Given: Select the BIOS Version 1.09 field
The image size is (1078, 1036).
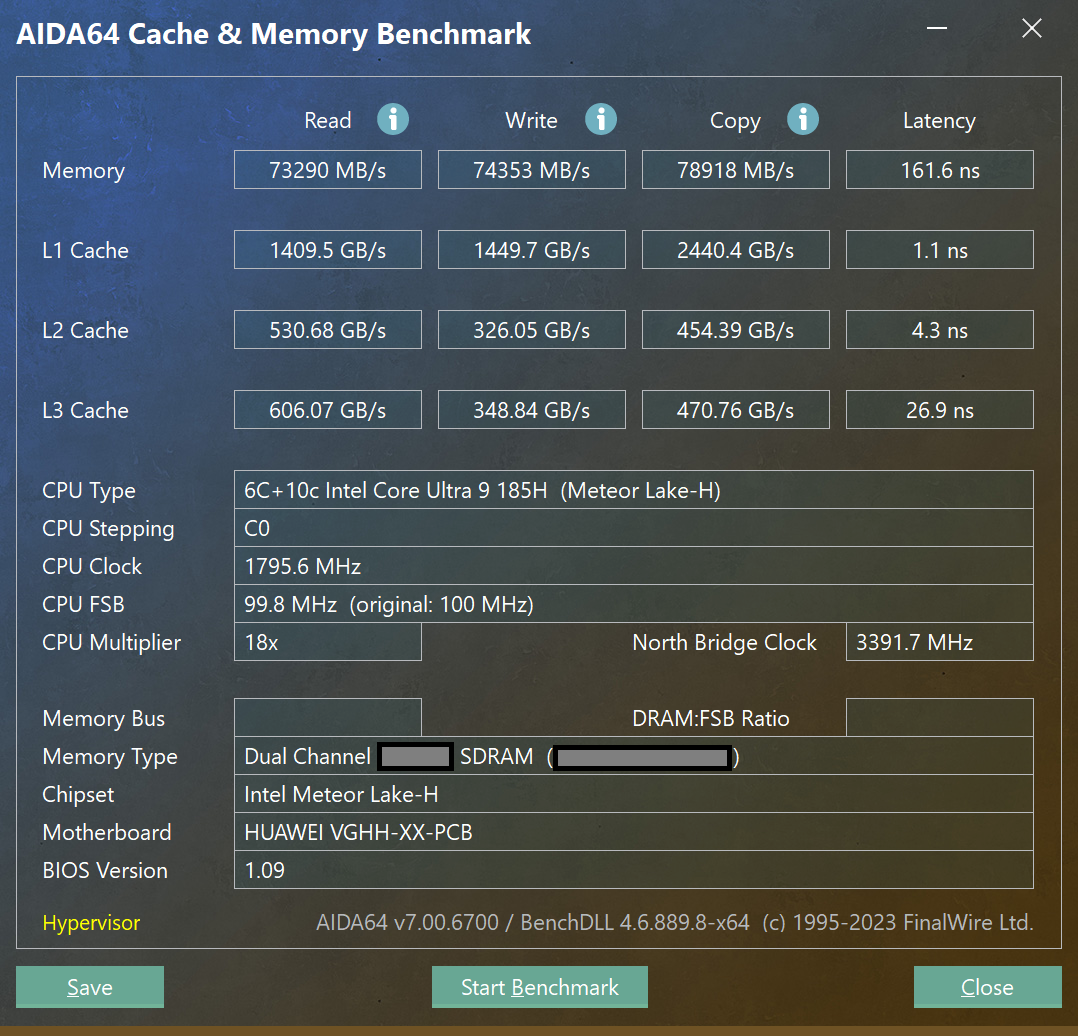Looking at the screenshot, I should 633,870.
